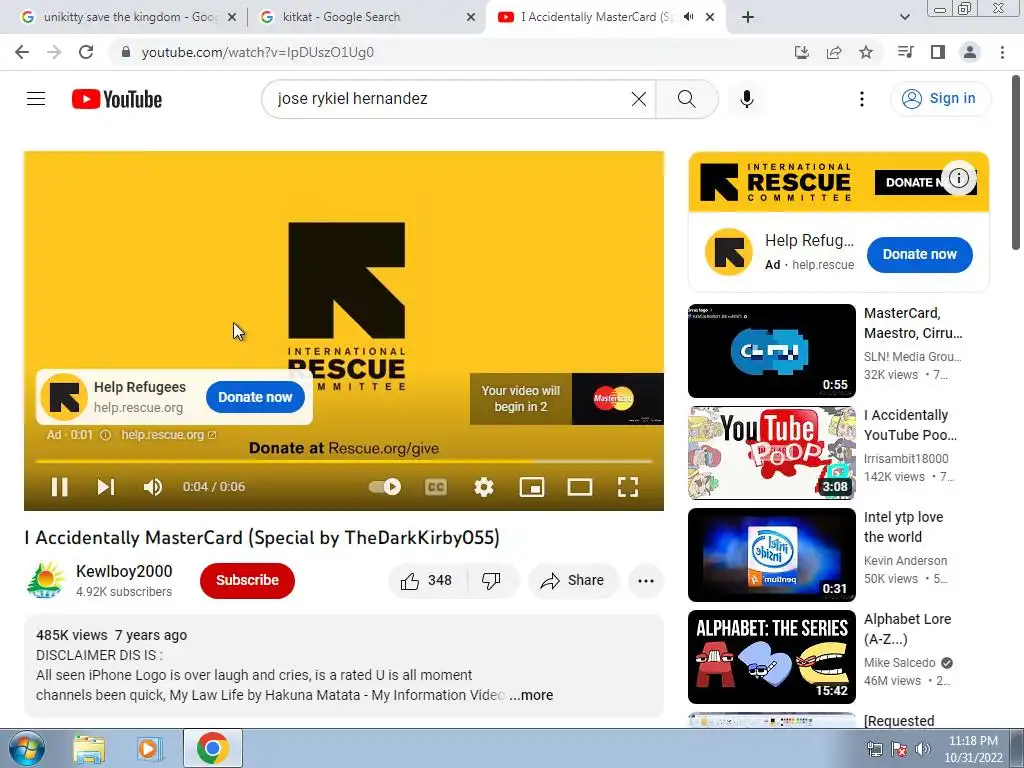This screenshot has width=1024, height=768.
Task: Click the install app icon in address bar
Action: (801, 52)
